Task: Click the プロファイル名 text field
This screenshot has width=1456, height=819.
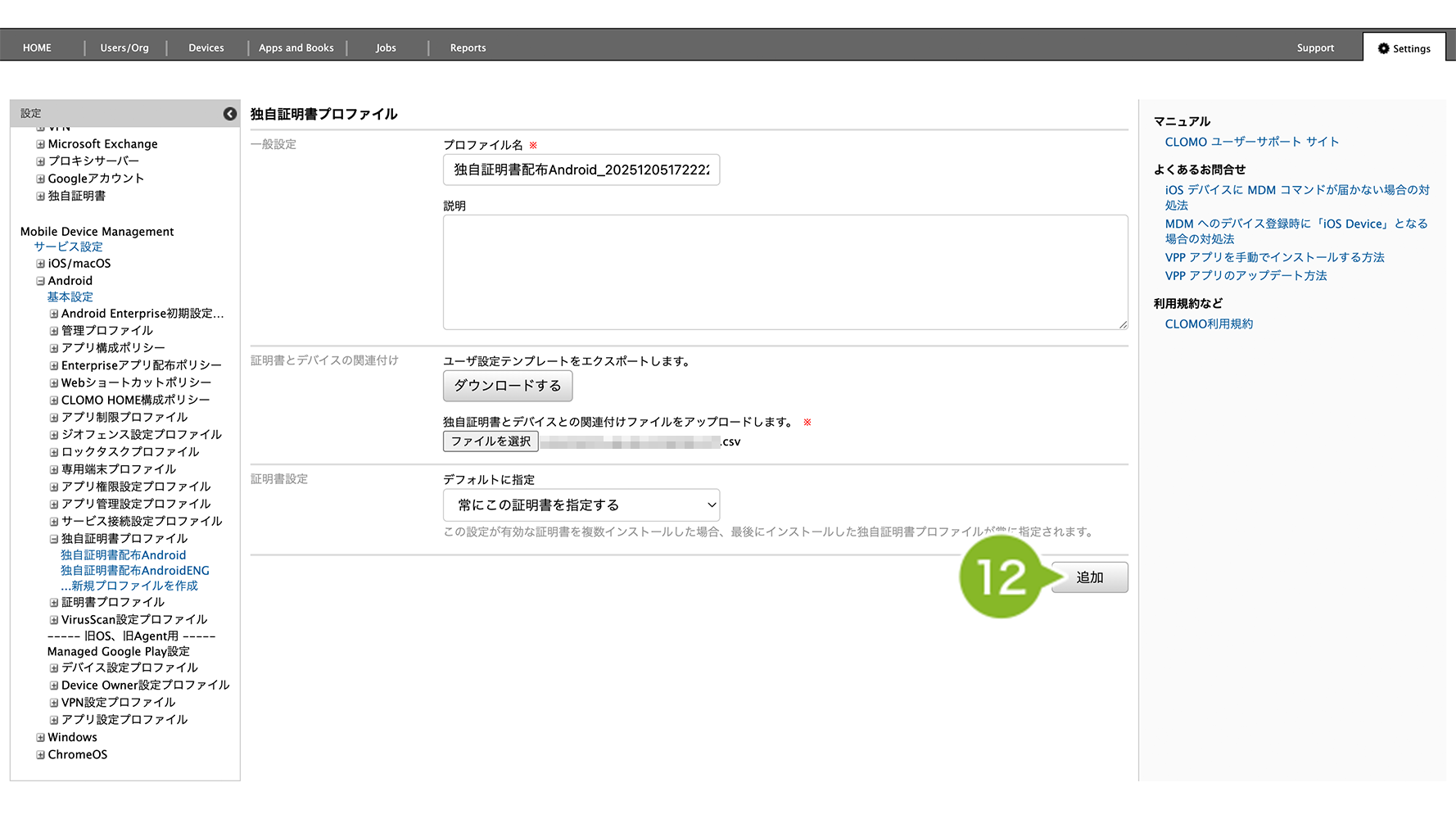Action: pos(581,170)
